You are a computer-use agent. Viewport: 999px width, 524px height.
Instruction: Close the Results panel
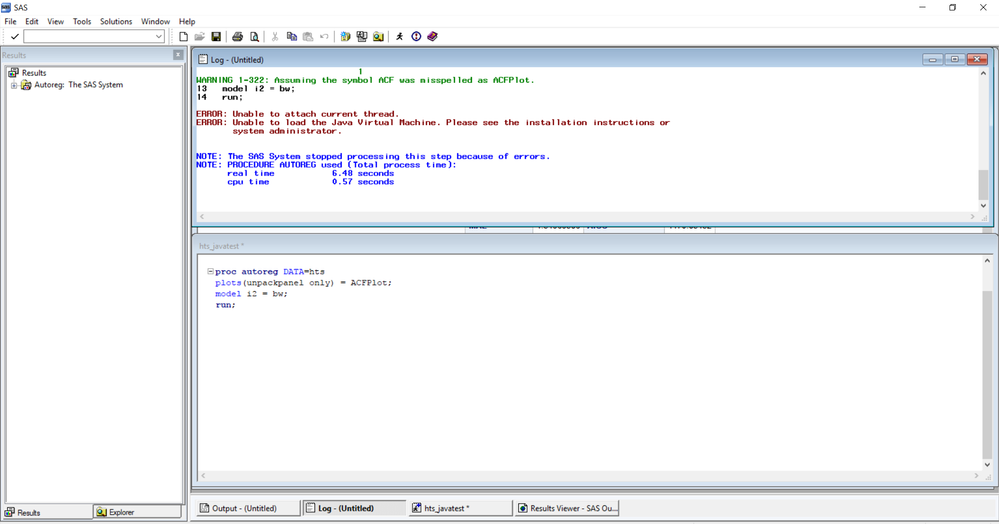pos(178,55)
